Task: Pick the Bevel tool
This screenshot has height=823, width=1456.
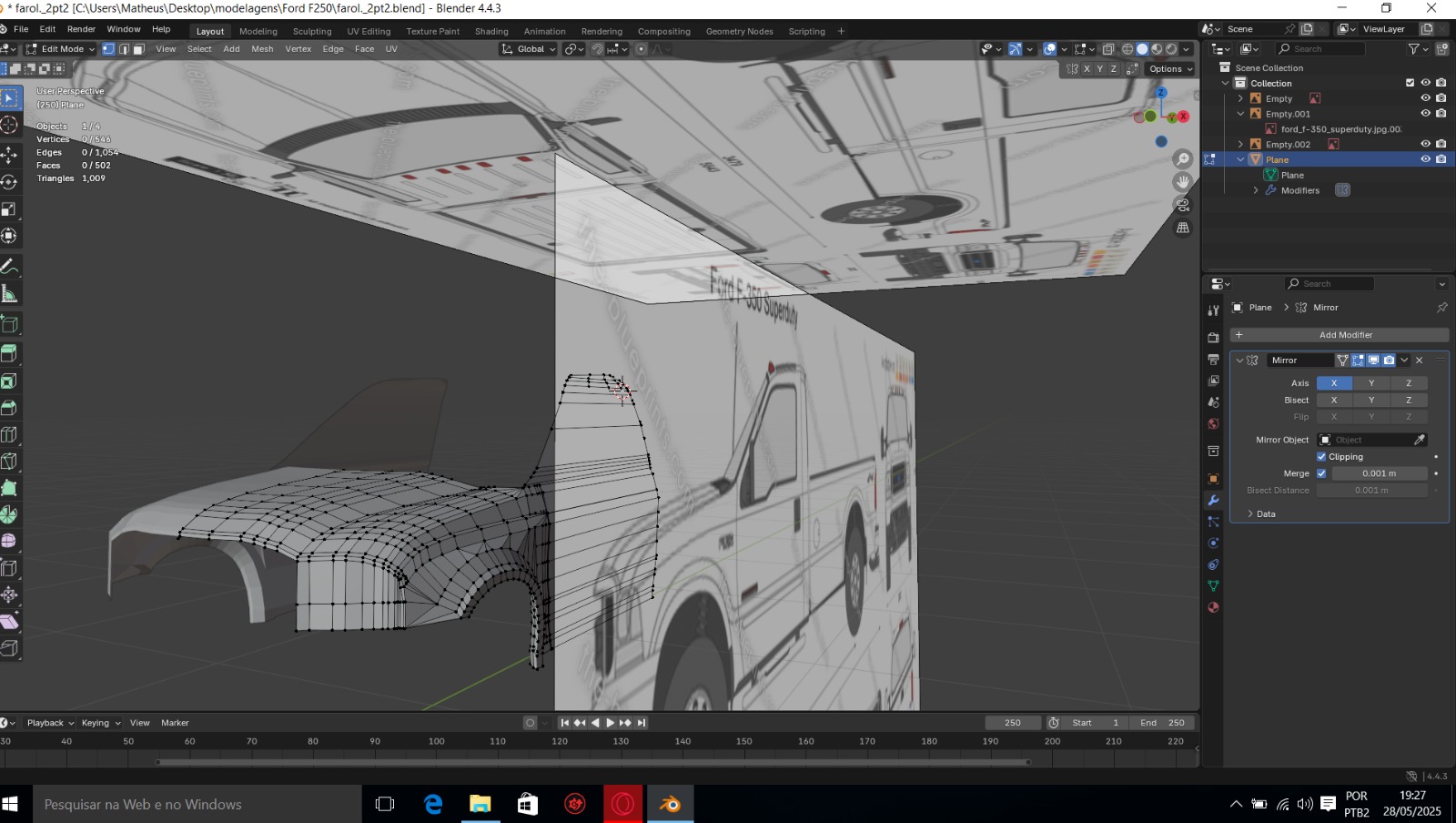Action: tap(9, 408)
